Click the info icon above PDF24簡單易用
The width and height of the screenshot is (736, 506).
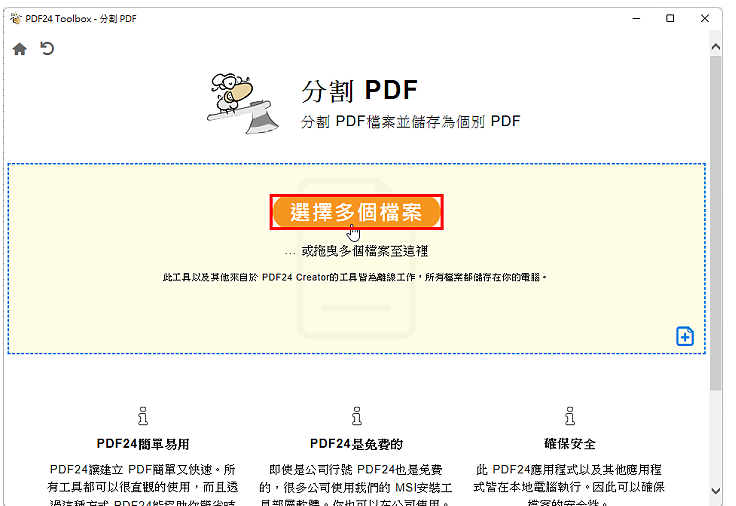point(143,416)
